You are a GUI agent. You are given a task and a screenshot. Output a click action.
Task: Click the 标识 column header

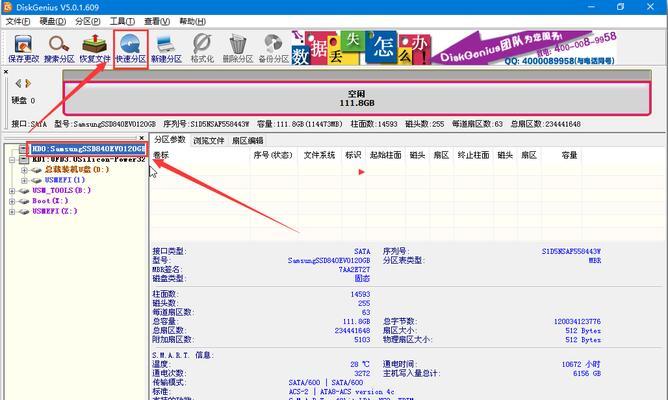click(353, 155)
